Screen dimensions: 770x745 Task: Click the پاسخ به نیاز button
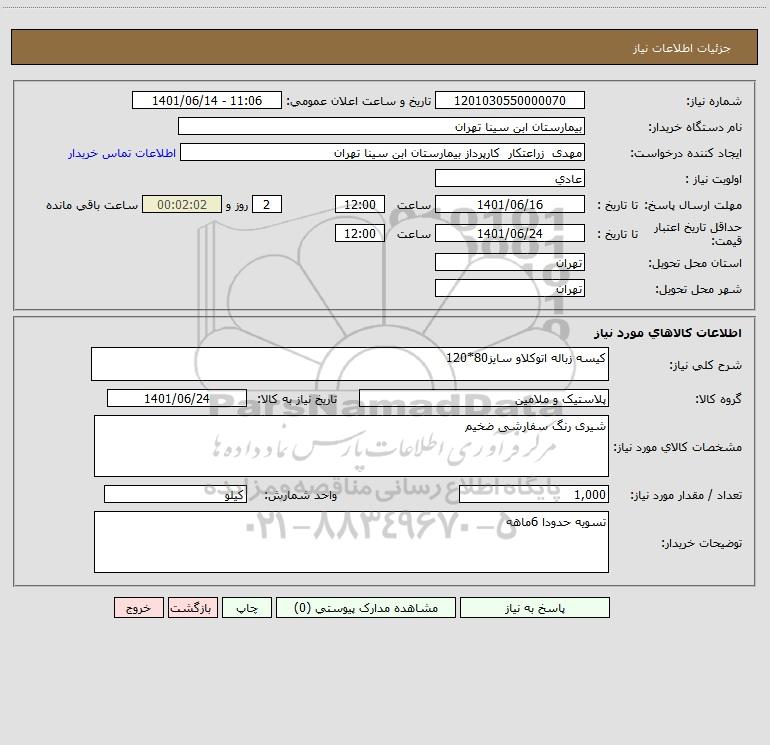click(x=535, y=608)
